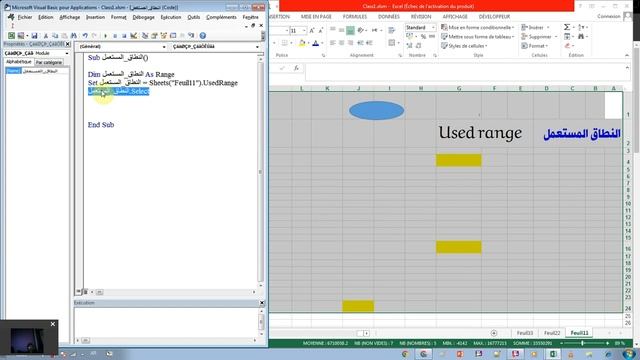
Task: Click the insert function fx icon
Action: coord(296,68)
